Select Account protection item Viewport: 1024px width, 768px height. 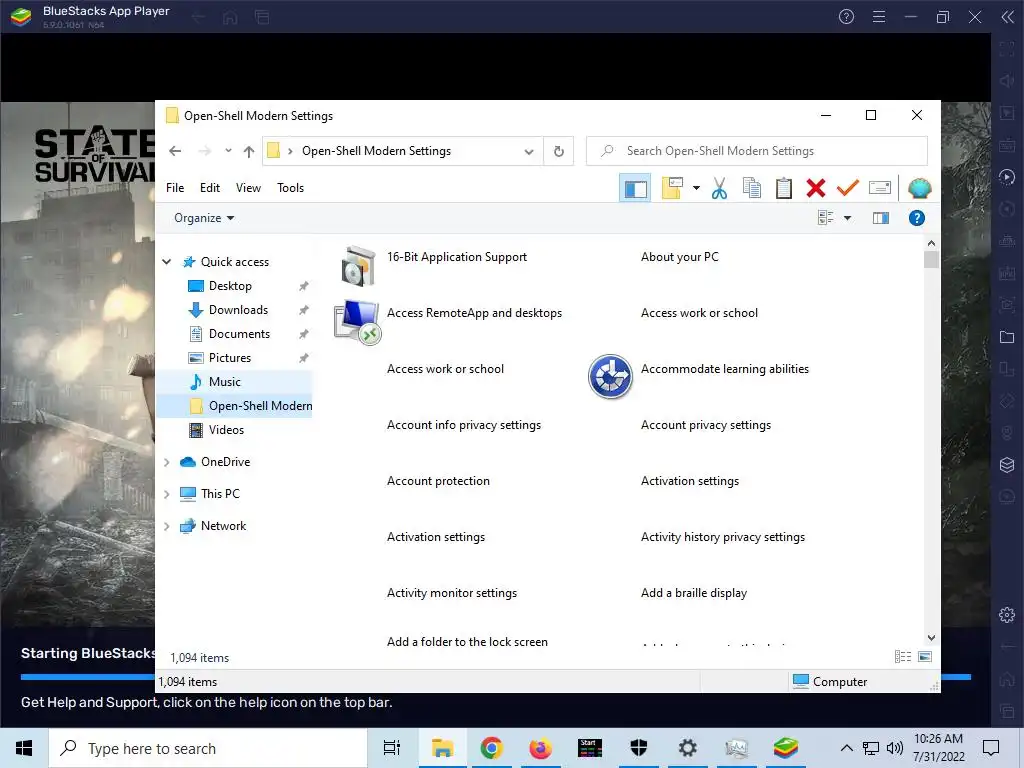point(438,481)
